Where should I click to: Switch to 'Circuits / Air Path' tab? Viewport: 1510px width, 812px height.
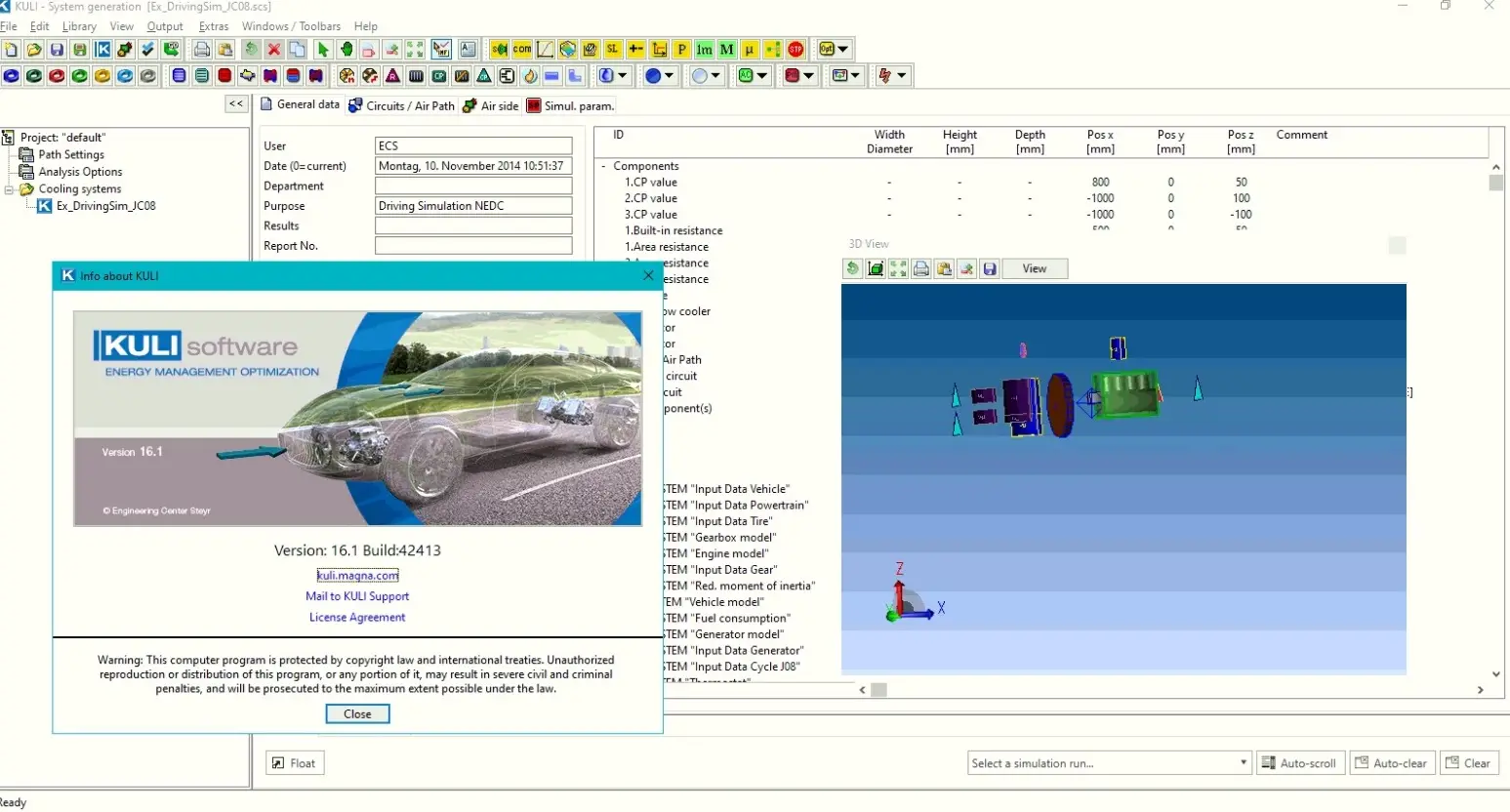[402, 105]
